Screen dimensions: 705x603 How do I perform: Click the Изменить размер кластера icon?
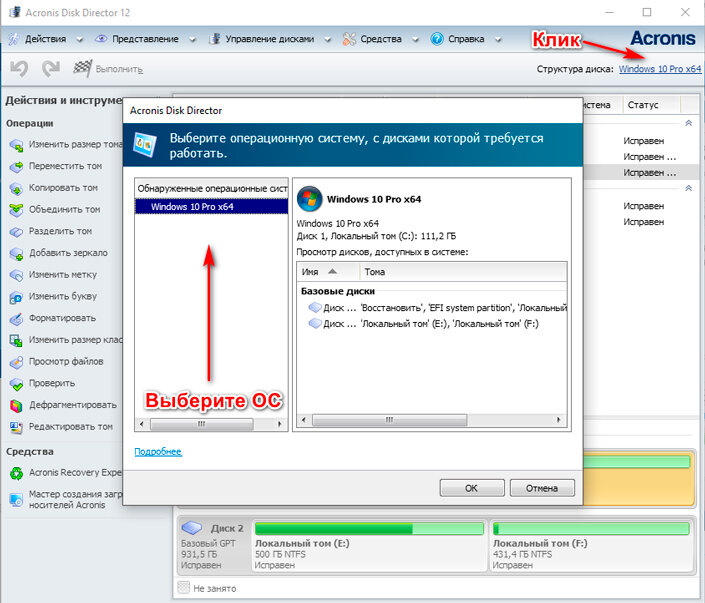[x=16, y=340]
